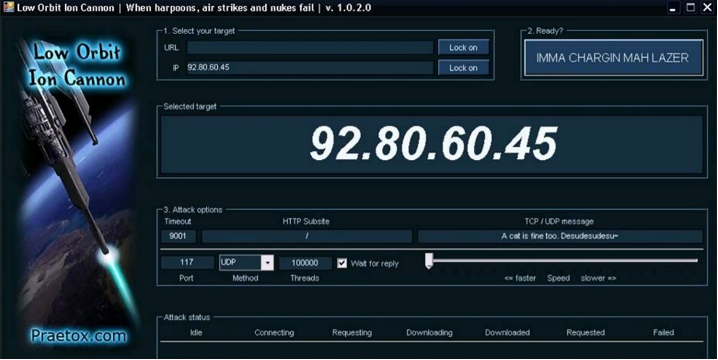Minimize the Low Orbit Ion Cannon window
The height and width of the screenshot is (360, 718).
(x=673, y=8)
